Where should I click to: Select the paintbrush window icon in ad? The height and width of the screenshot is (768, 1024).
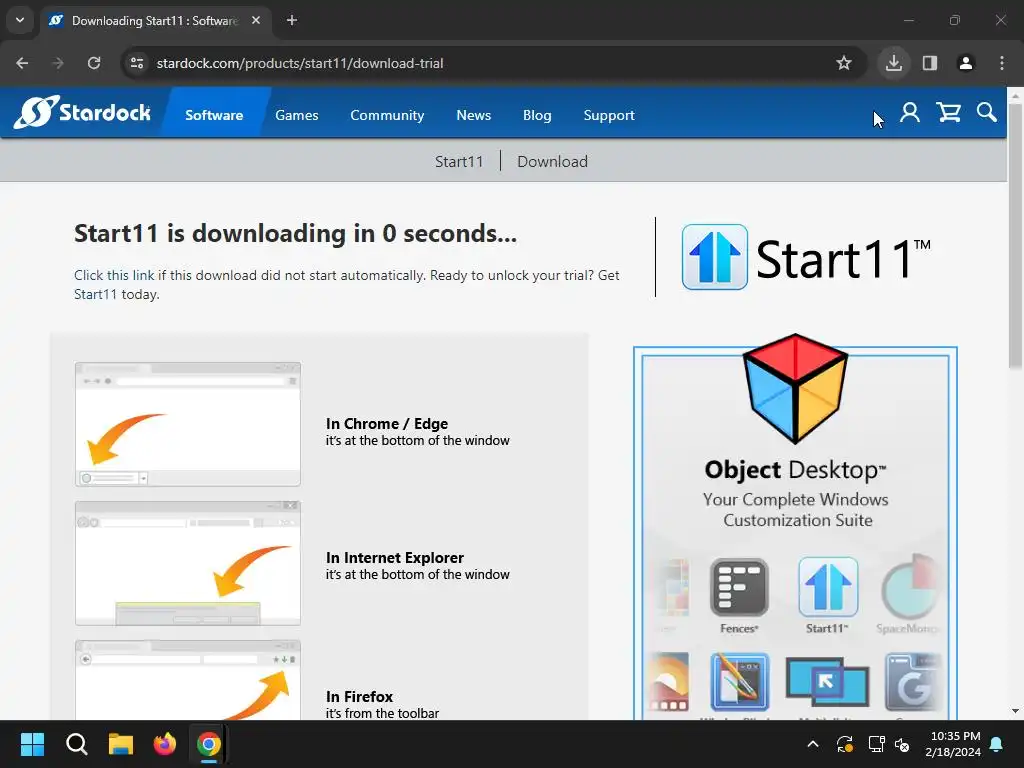[x=739, y=681]
